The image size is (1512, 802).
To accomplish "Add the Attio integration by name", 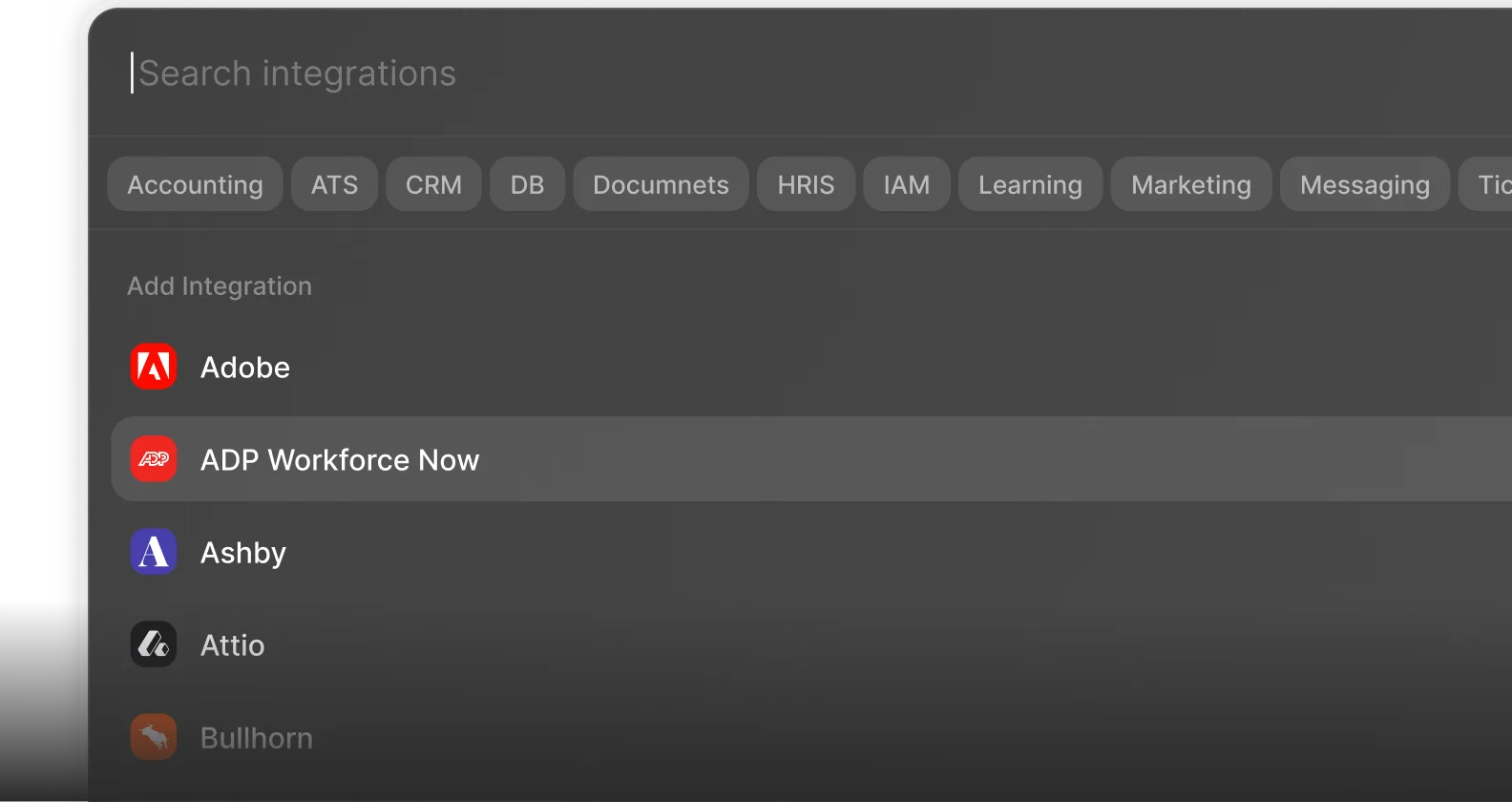I will [x=232, y=645].
